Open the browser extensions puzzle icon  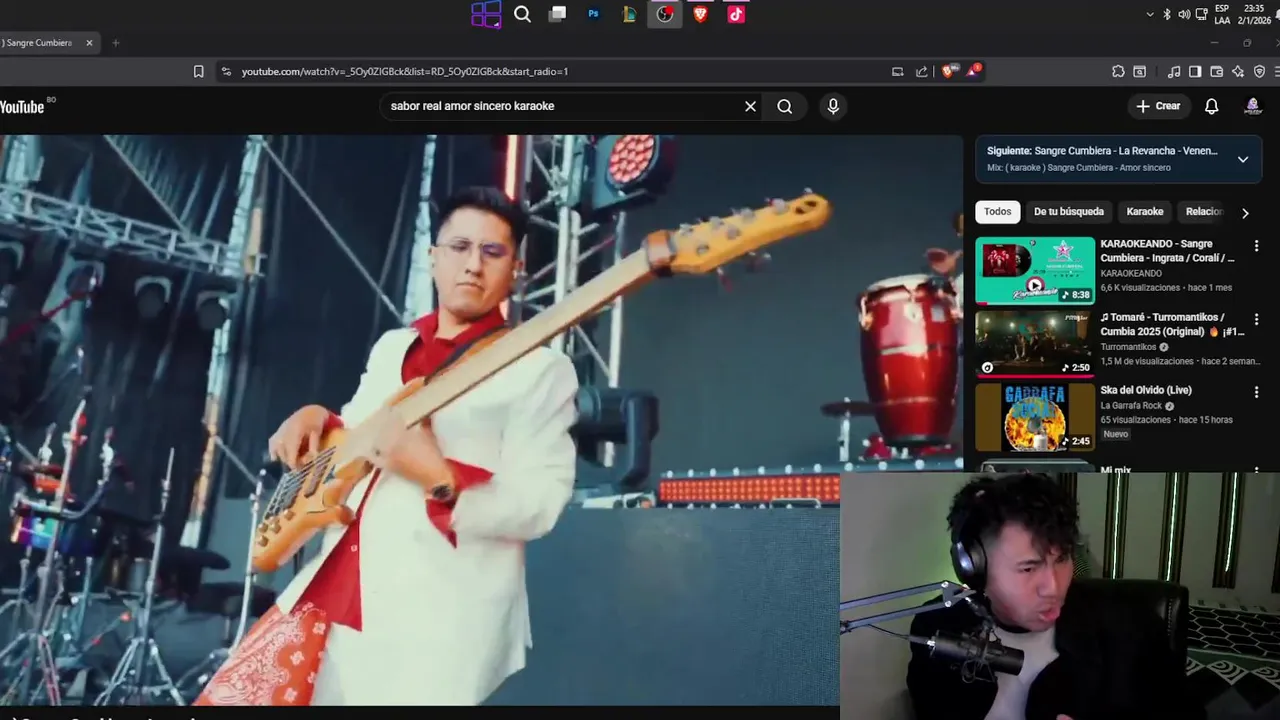[x=1118, y=71]
